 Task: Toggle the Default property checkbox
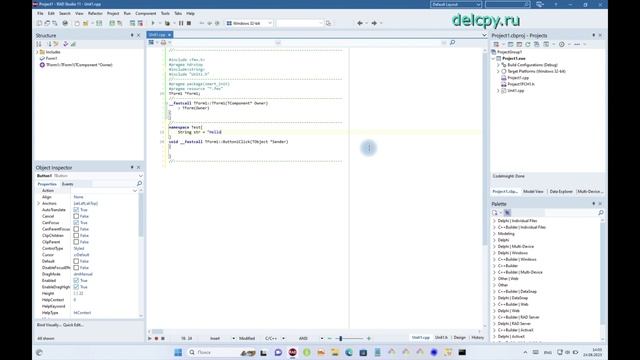pyautogui.click(x=76, y=261)
